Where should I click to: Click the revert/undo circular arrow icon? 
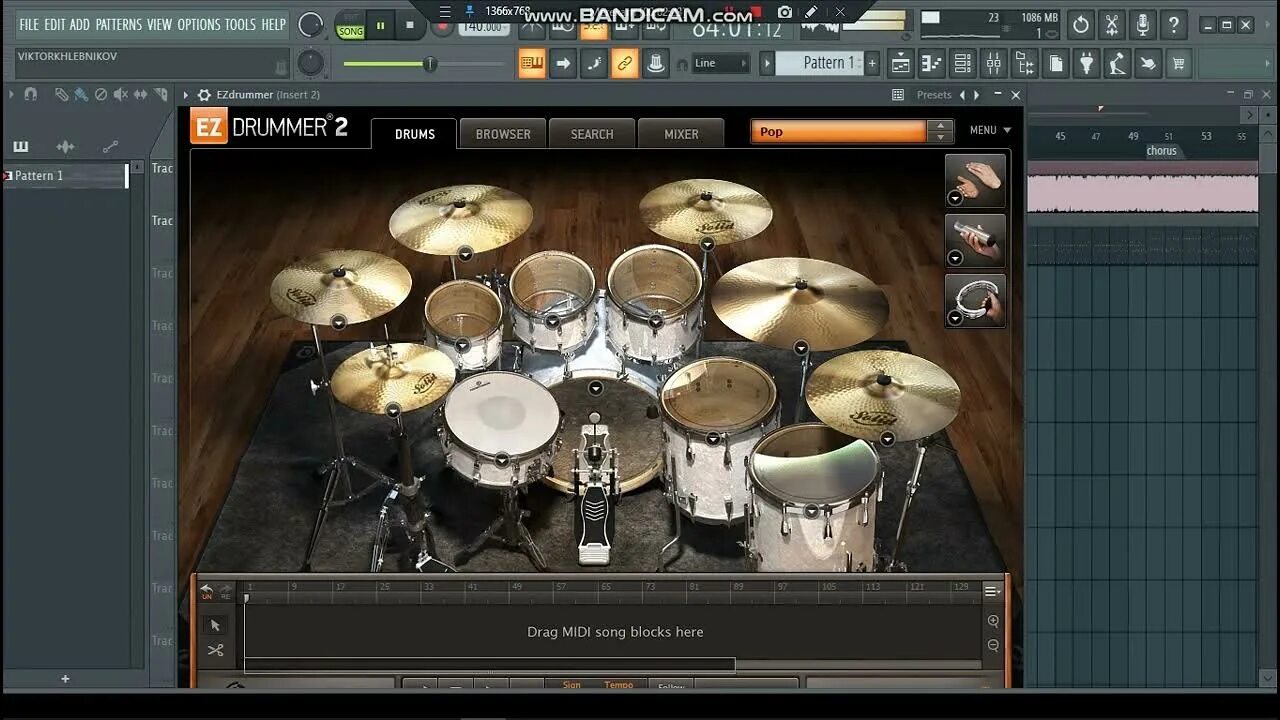[x=1080, y=25]
